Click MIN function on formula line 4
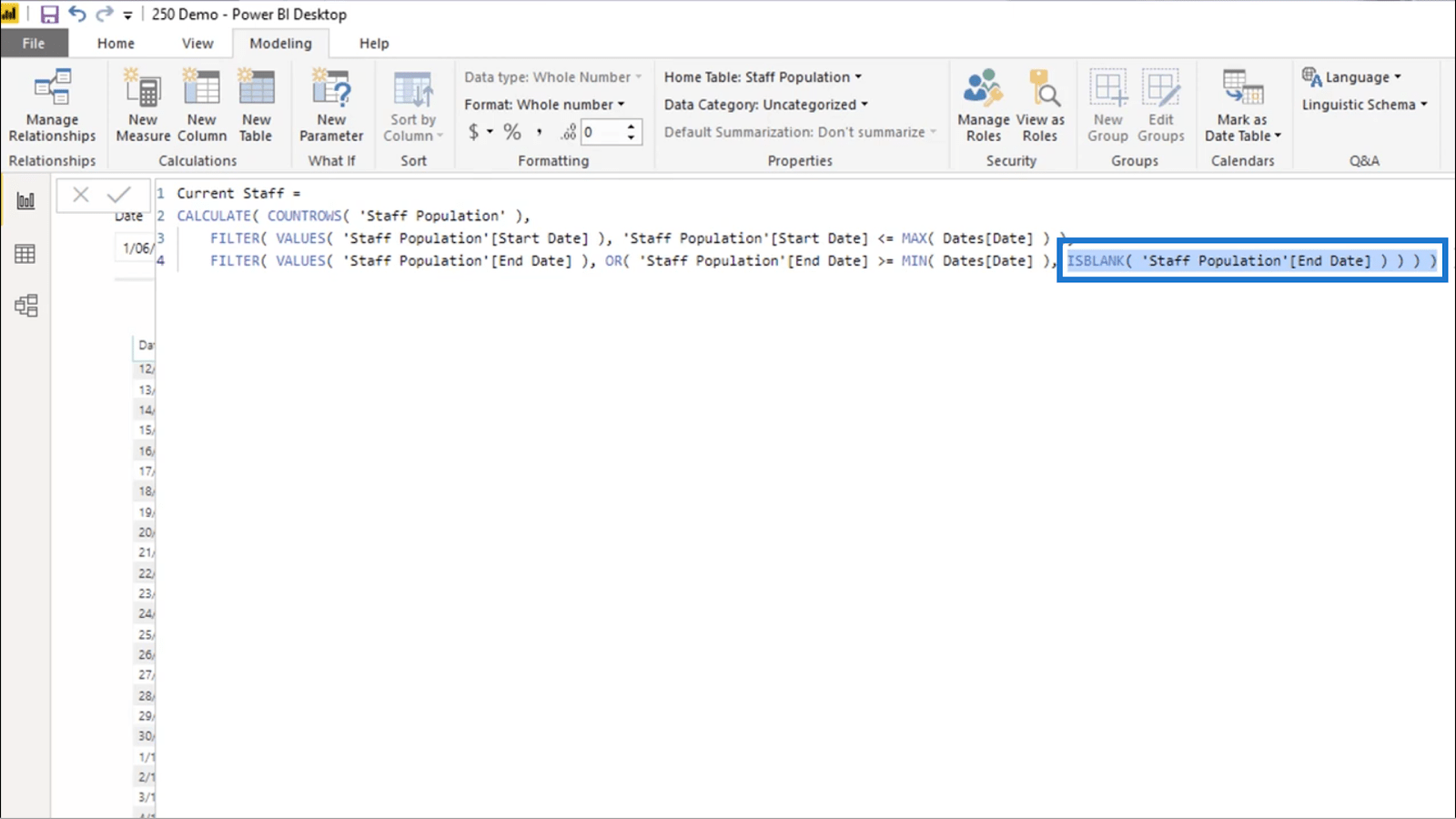Screen dimensions: 1456x819 click(x=914, y=260)
